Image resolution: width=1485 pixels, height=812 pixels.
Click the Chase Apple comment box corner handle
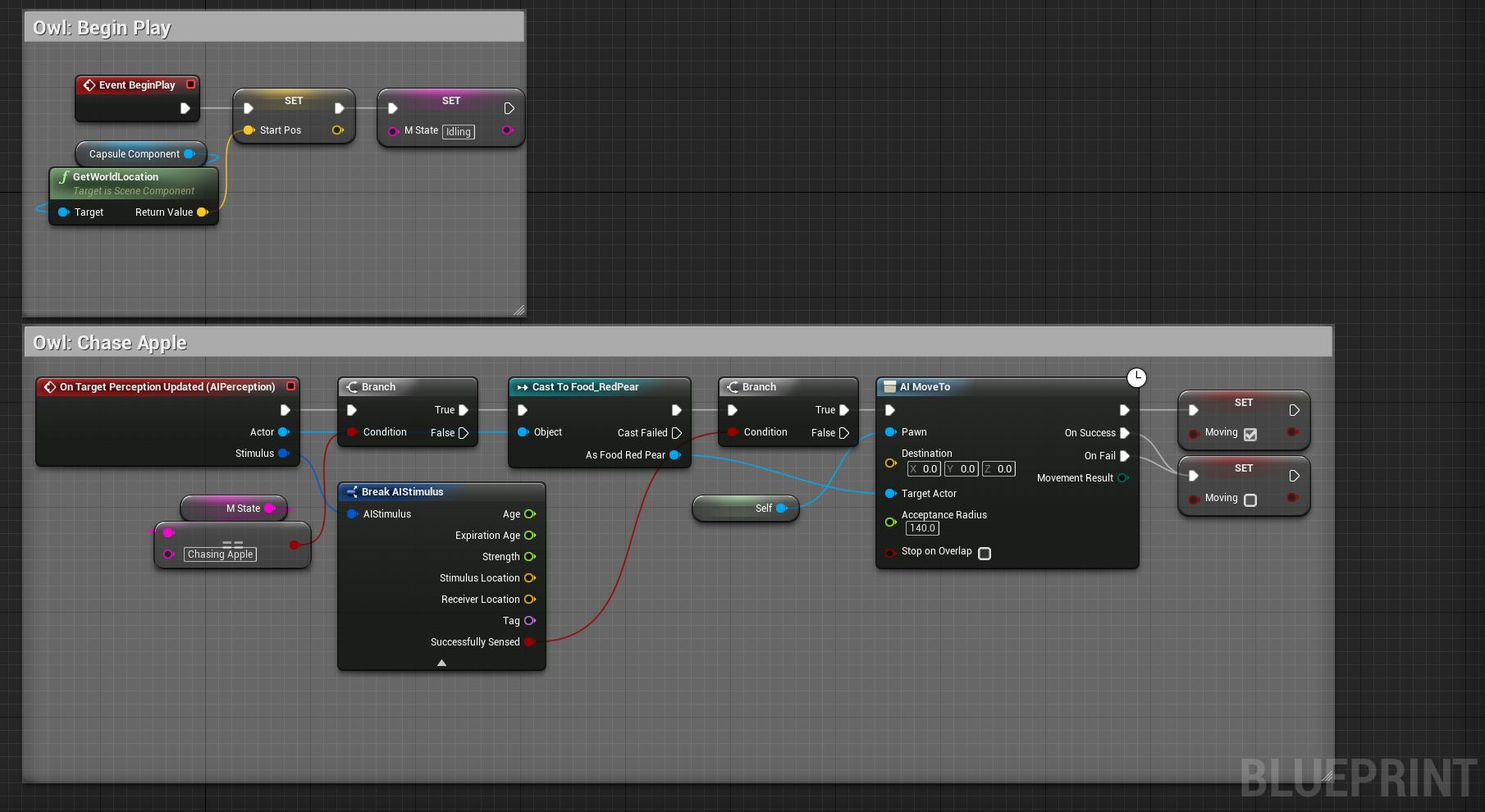1327,775
